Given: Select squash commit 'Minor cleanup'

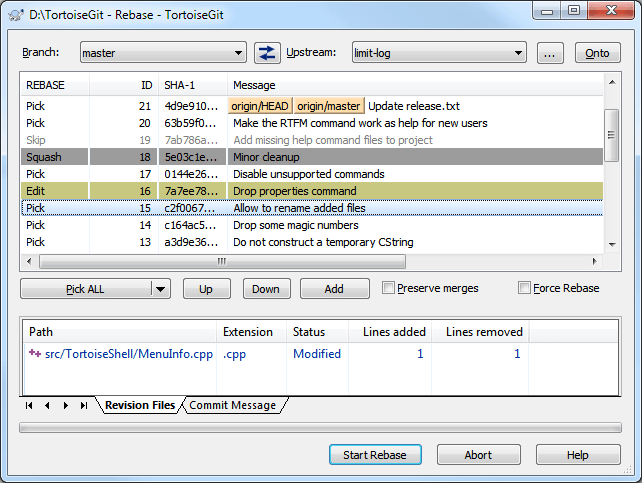Looking at the screenshot, I should (312, 157).
